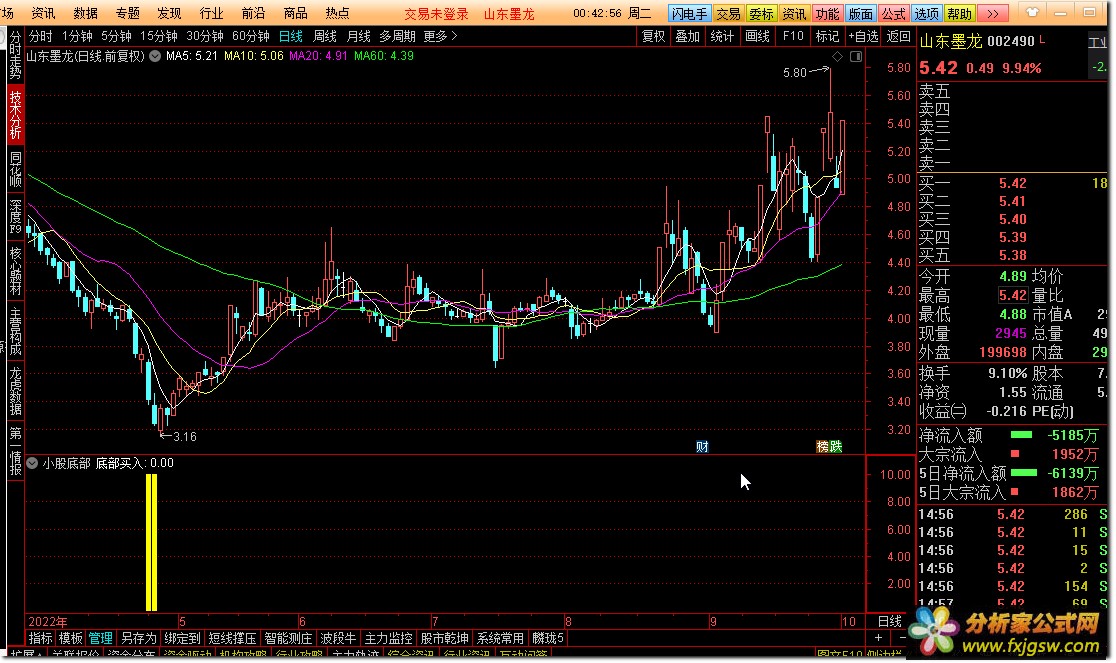
Task: Click the 版面 layout button
Action: pyautogui.click(x=860, y=14)
